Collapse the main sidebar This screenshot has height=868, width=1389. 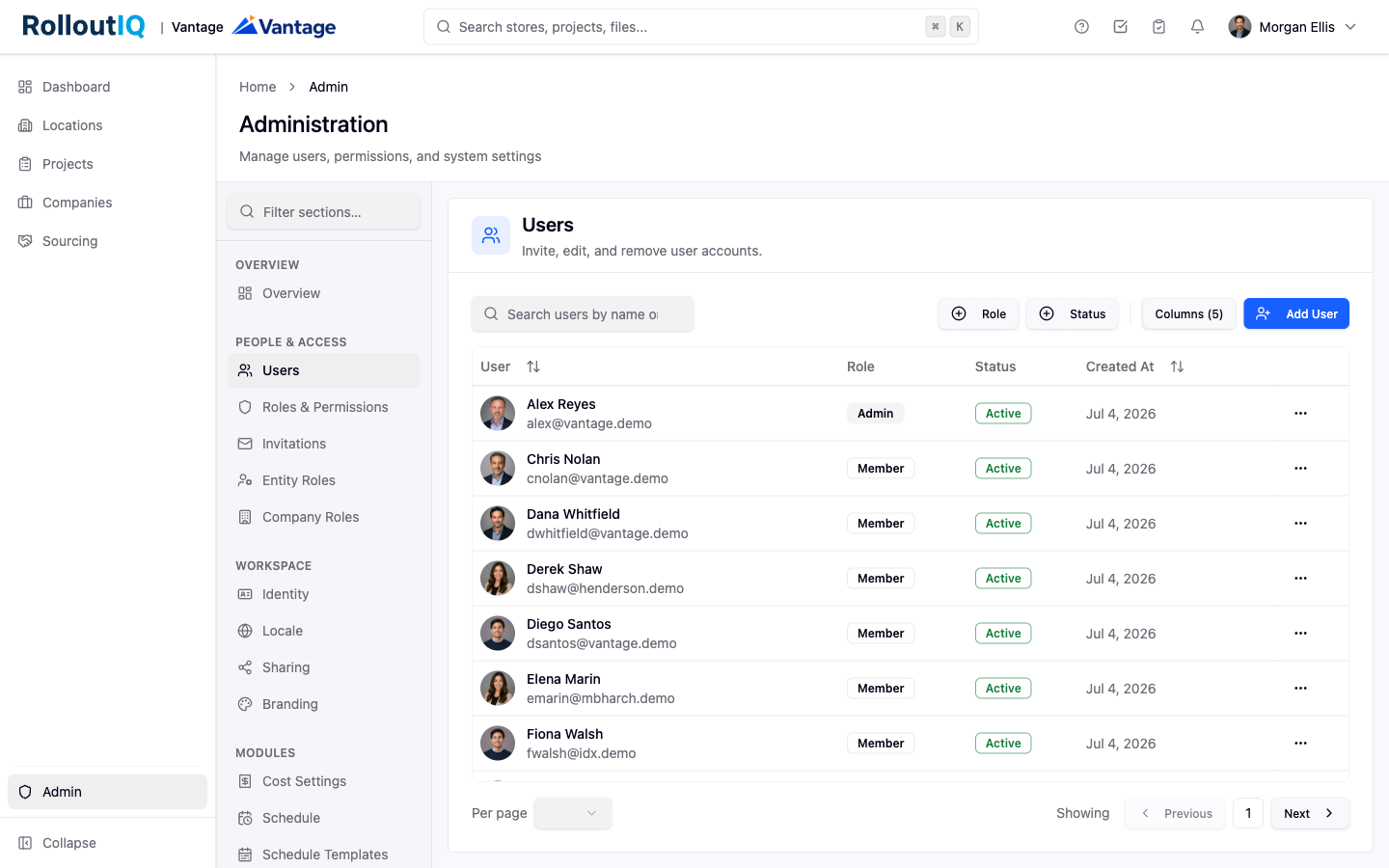(107, 843)
